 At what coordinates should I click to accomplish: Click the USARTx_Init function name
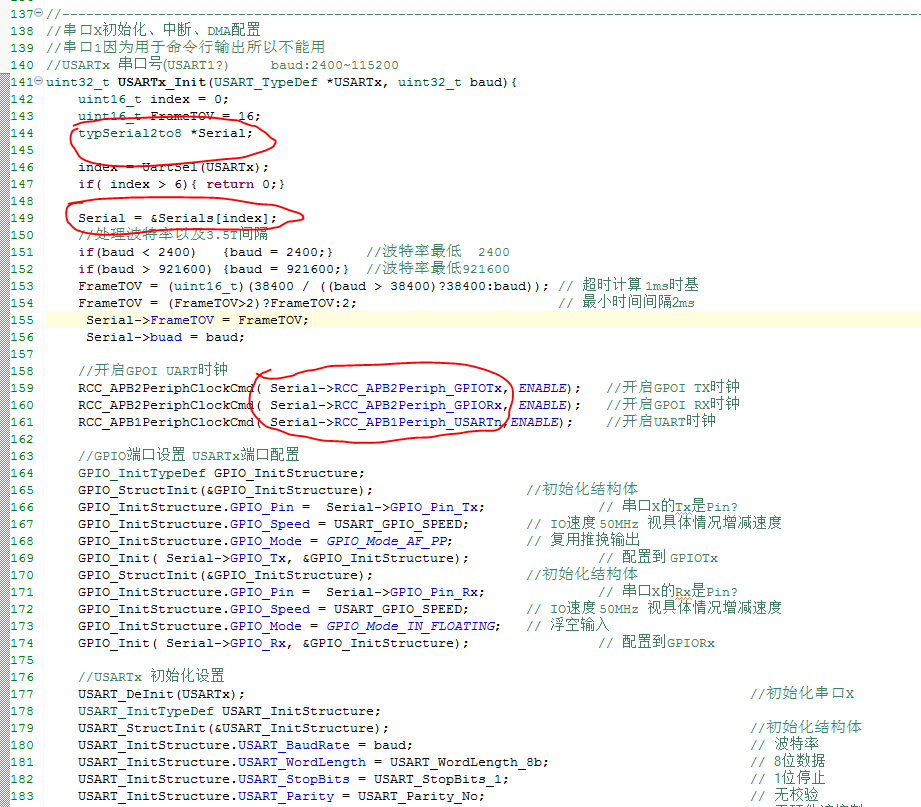point(163,82)
